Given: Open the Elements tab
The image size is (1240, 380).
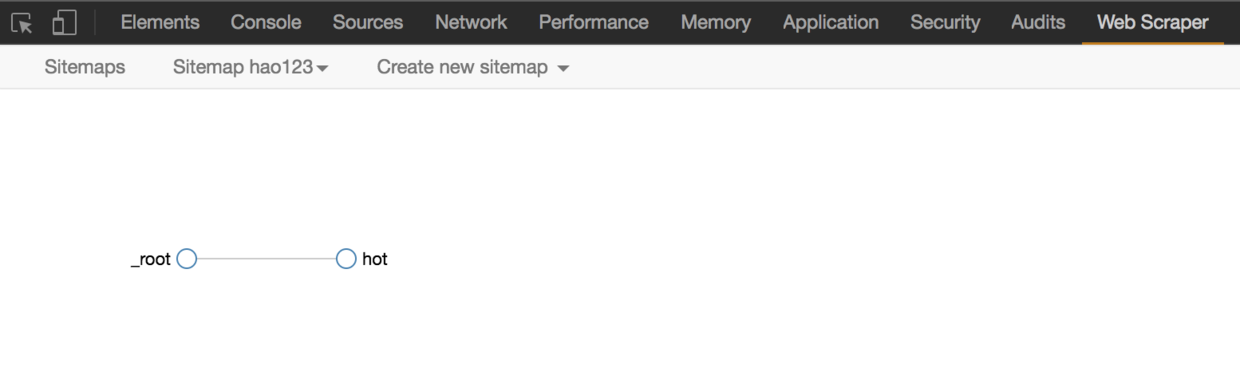Looking at the screenshot, I should click(160, 22).
